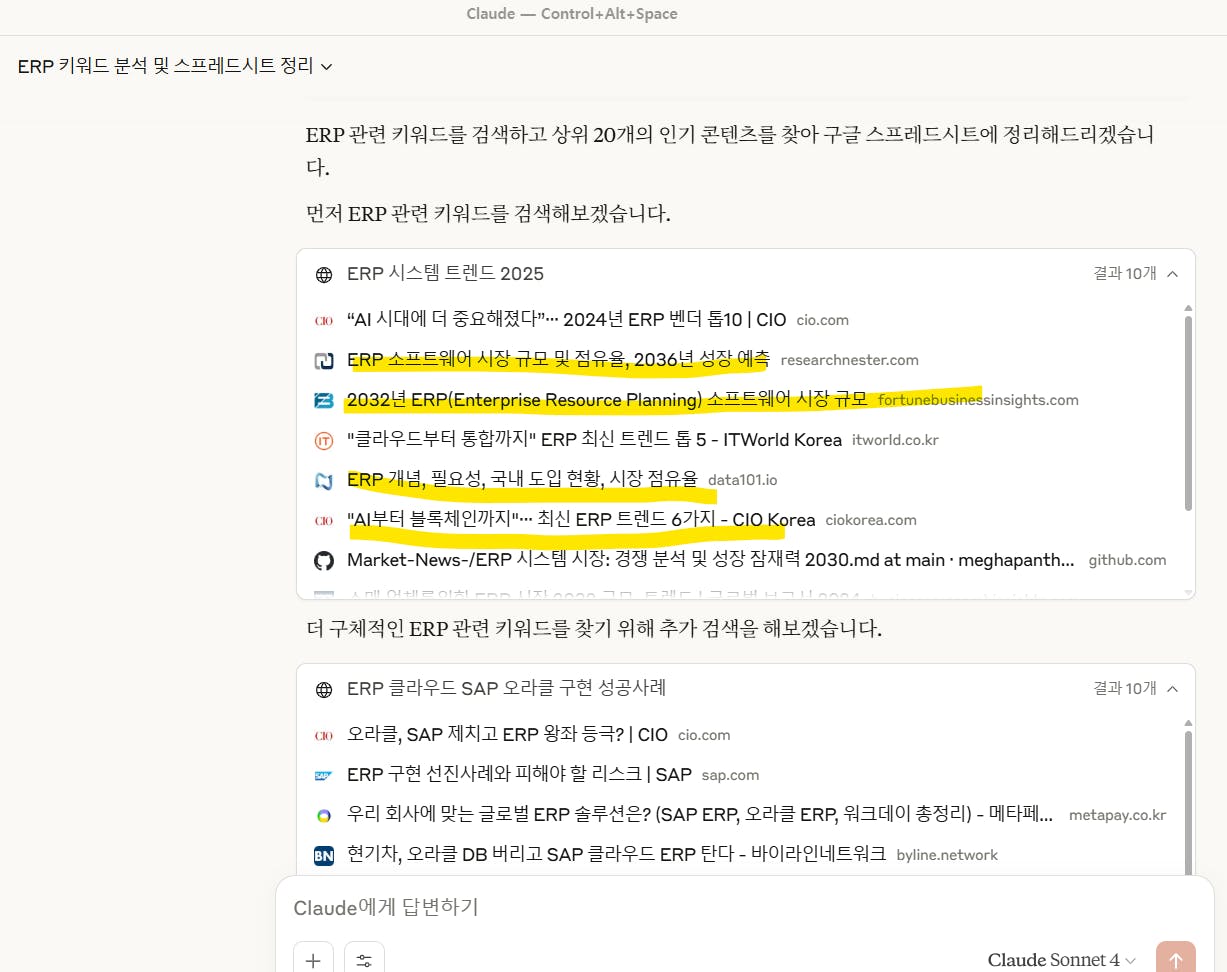Click the CIO Korea favicon for ERP 트렌드 6가지
Image resolution: width=1227 pixels, height=972 pixels.
click(324, 521)
